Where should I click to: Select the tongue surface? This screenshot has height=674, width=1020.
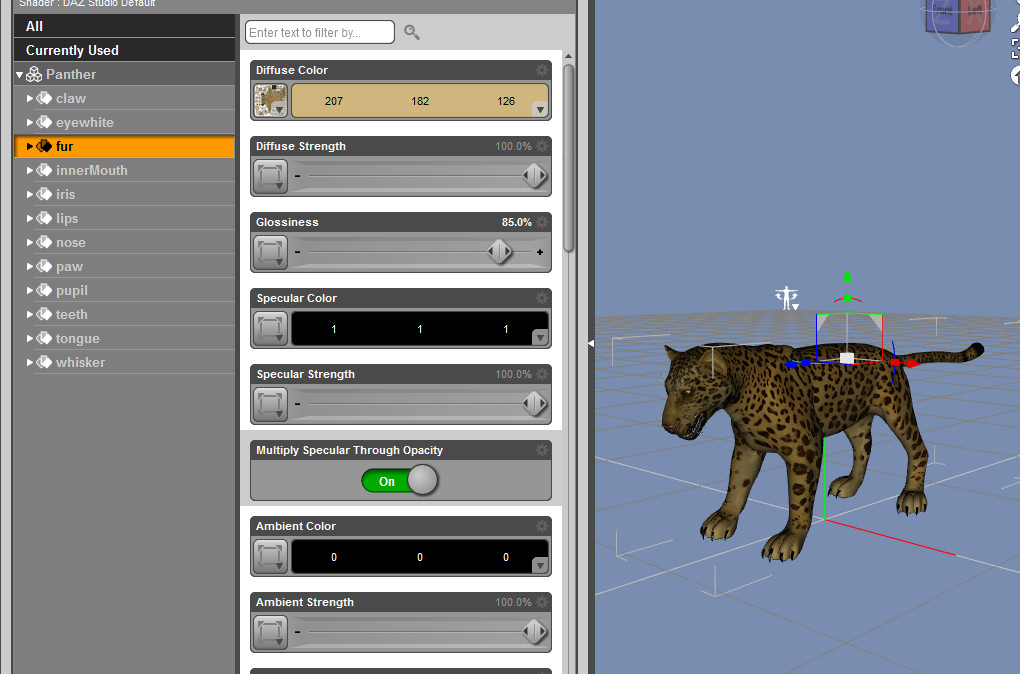coord(124,338)
